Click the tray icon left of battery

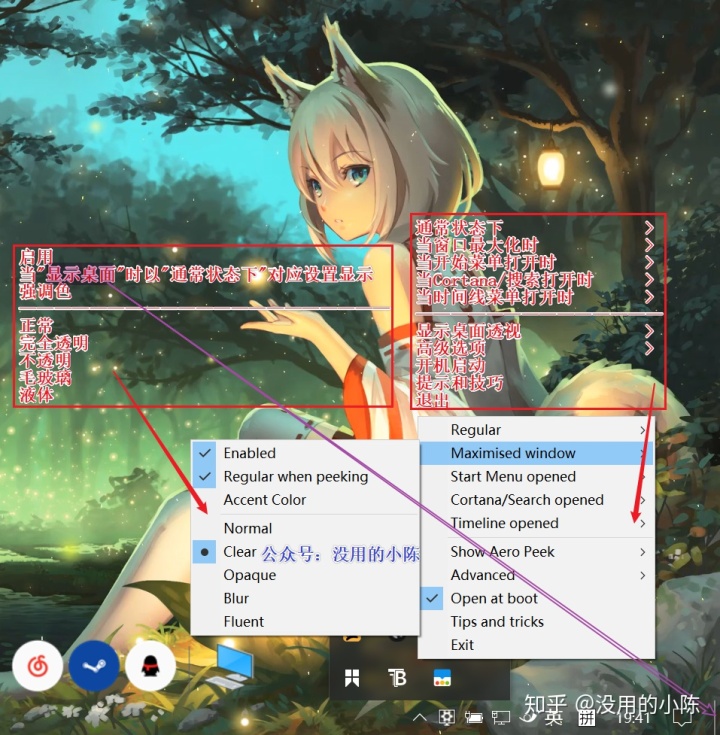coord(447,718)
